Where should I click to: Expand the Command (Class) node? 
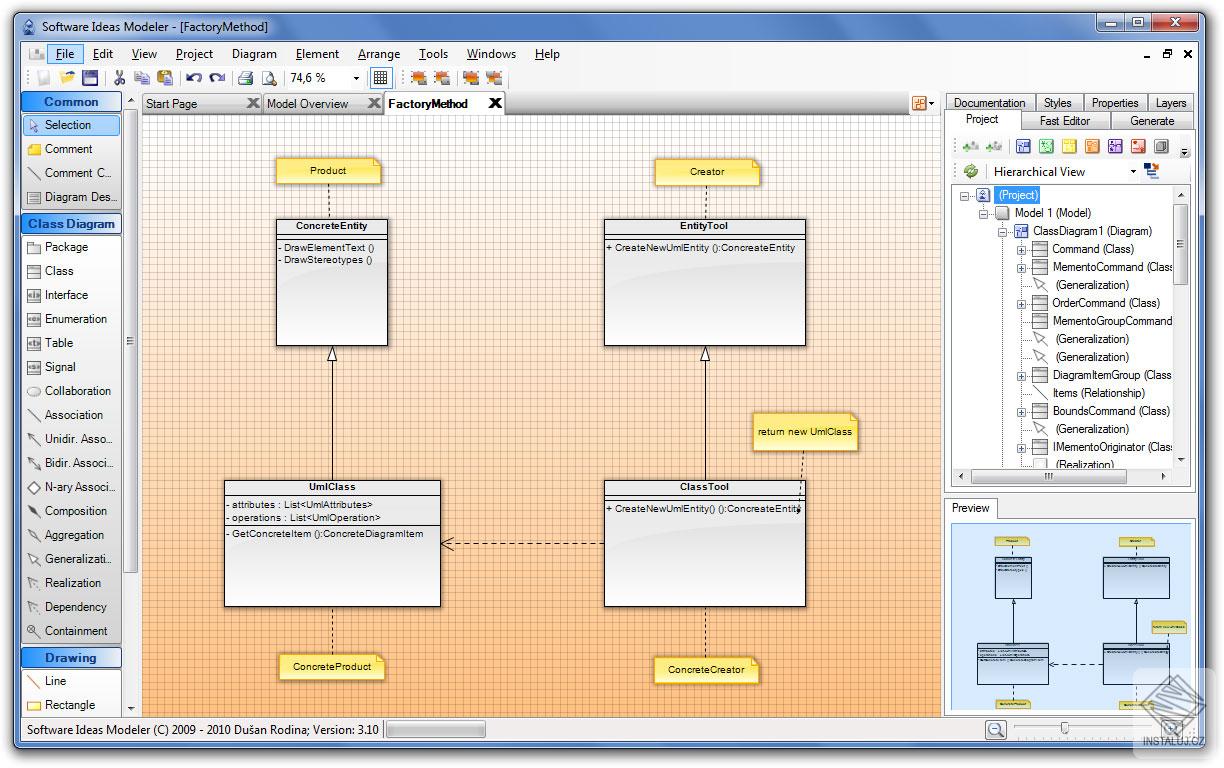1022,249
